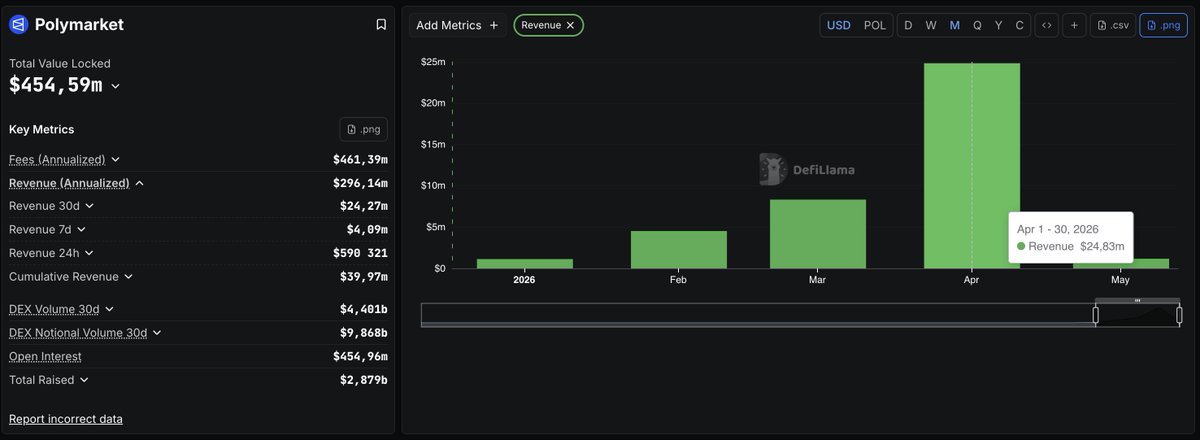This screenshot has width=1200, height=440.
Task: Click the $4,401b DEX volume value
Action: (x=364, y=310)
